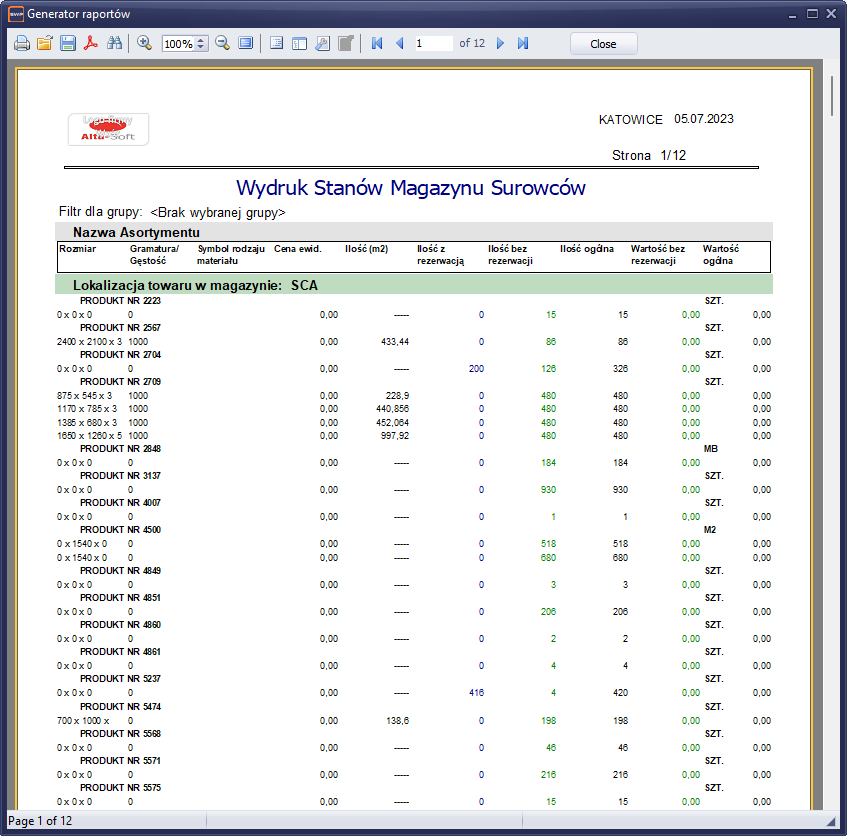The width and height of the screenshot is (847, 836).
Task: Advance to the next page
Action: point(500,44)
